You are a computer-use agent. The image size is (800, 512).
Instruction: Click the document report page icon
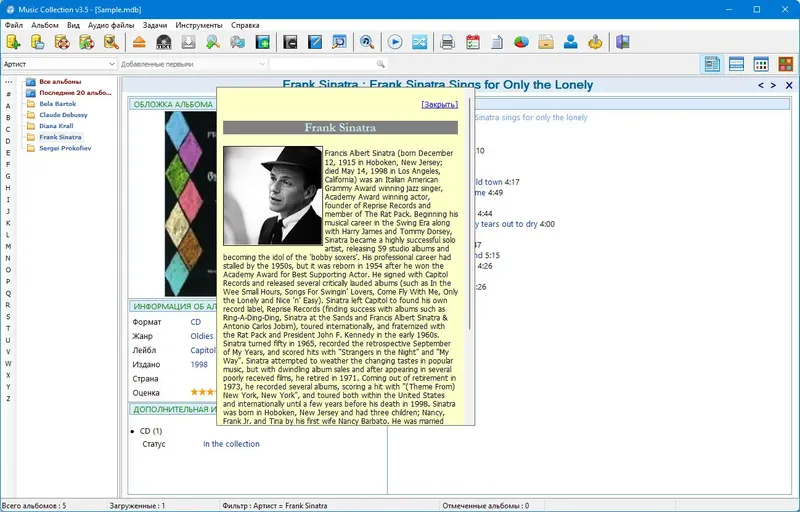497,42
